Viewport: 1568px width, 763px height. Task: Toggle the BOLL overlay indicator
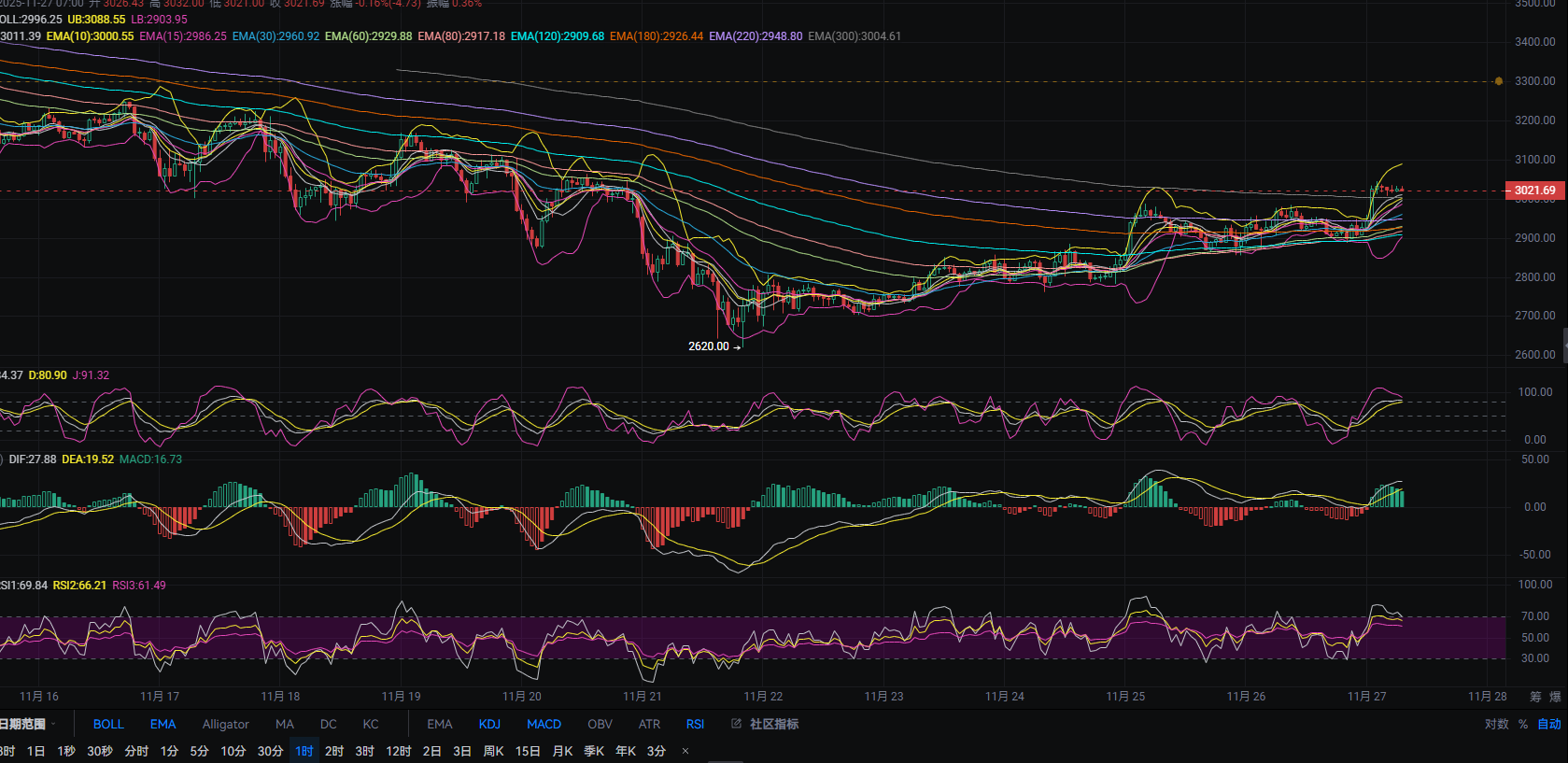[x=108, y=724]
